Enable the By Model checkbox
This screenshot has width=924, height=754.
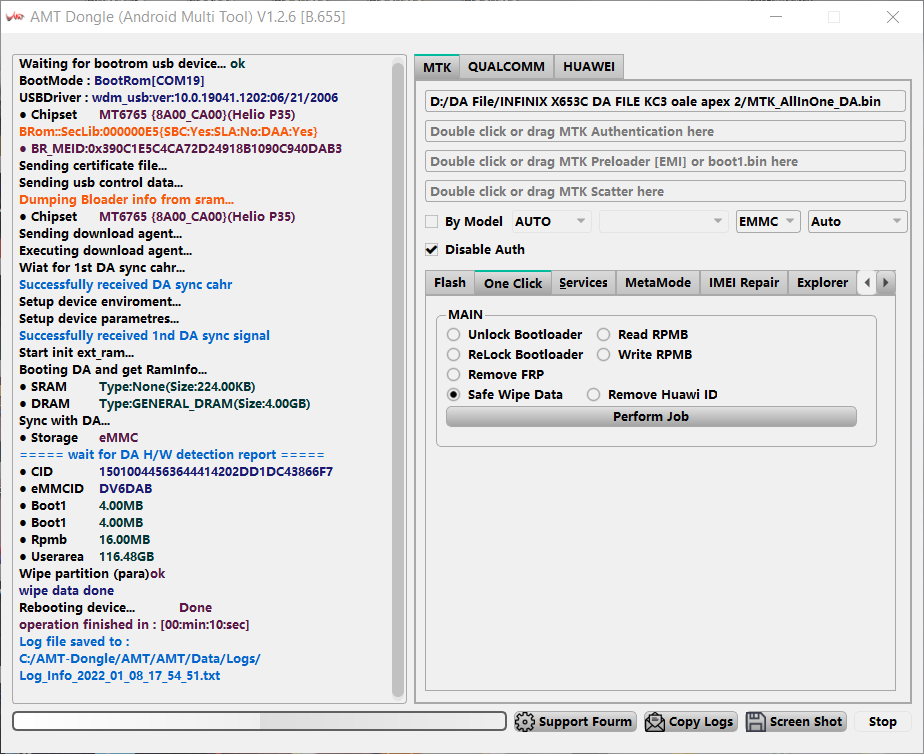tap(431, 222)
